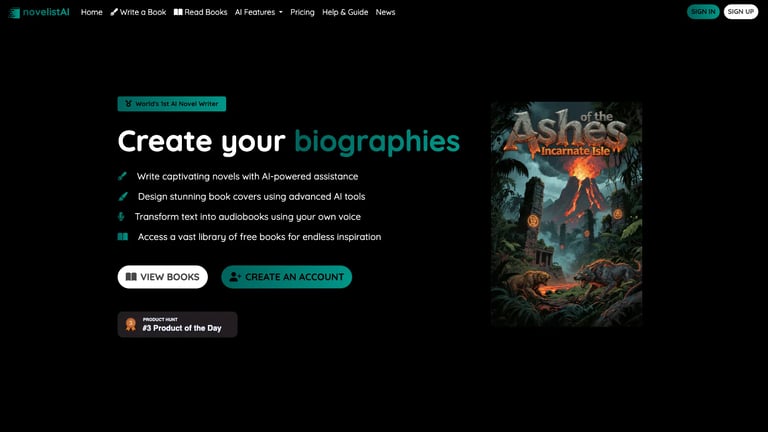
Task: Click the text 'Write captivating novels with AI-powered assistance'
Action: [x=247, y=176]
